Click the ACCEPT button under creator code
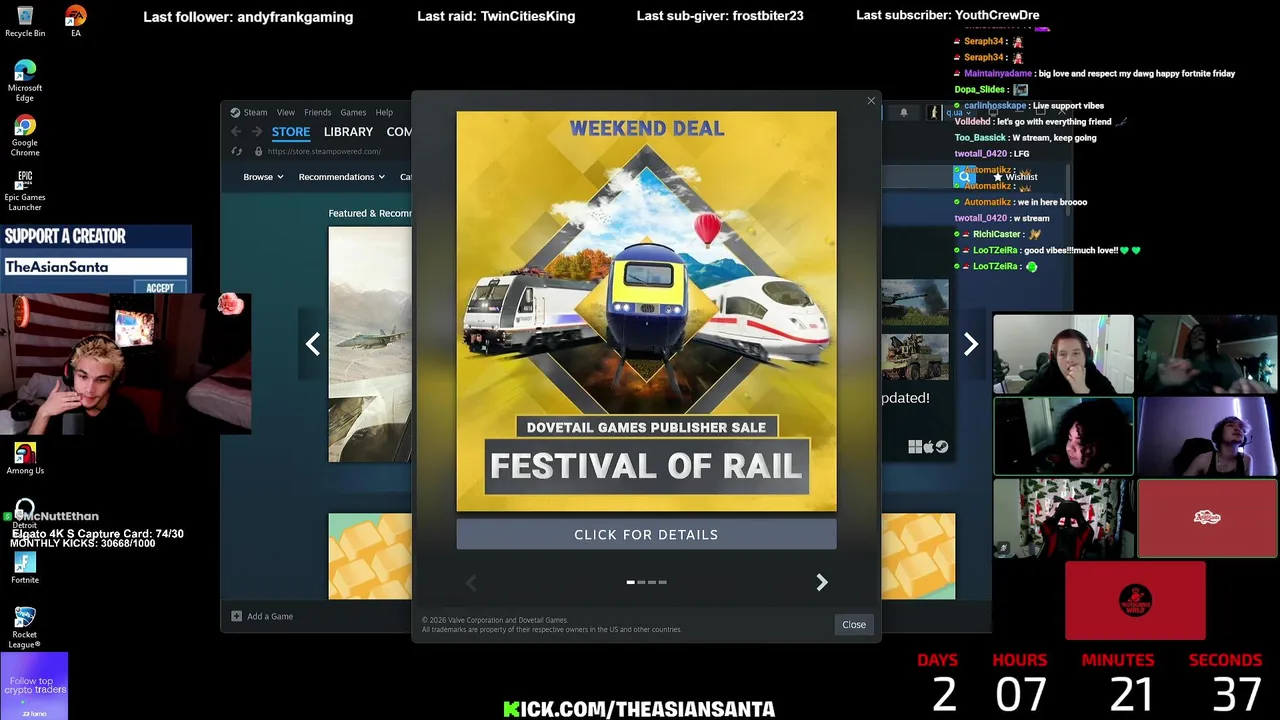Screen dimensions: 1280x720 tap(160, 288)
